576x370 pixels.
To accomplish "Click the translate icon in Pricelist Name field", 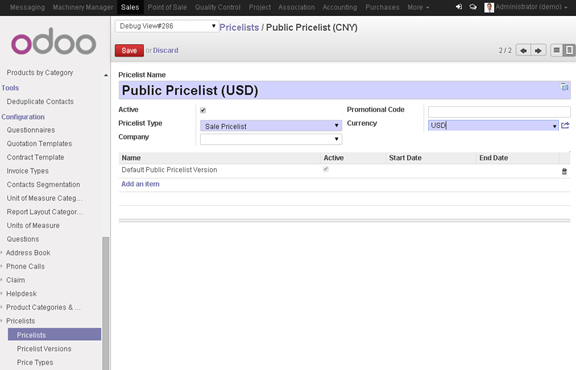I will click(565, 87).
